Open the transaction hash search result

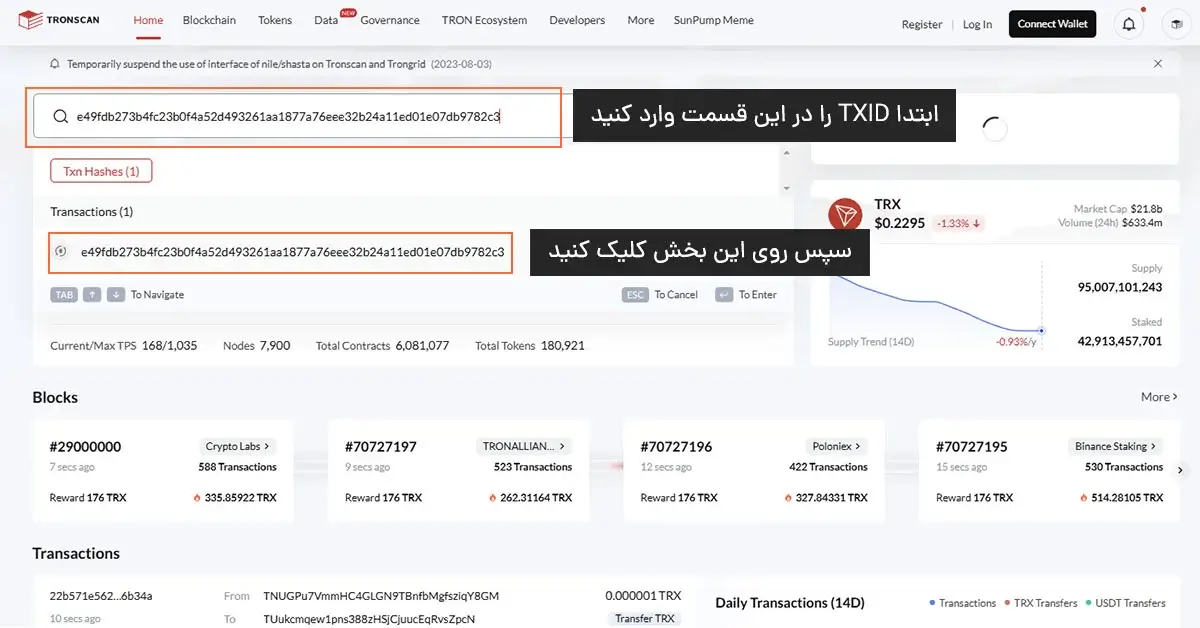tap(280, 252)
